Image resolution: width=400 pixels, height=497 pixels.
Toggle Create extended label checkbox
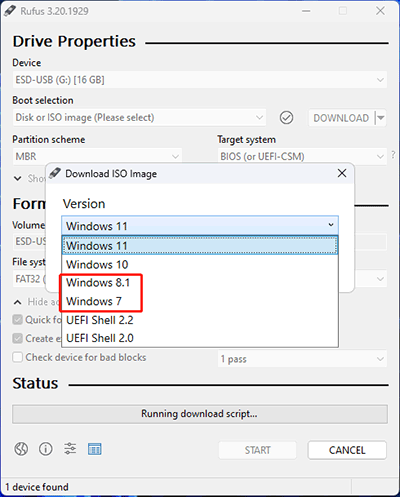click(17, 338)
